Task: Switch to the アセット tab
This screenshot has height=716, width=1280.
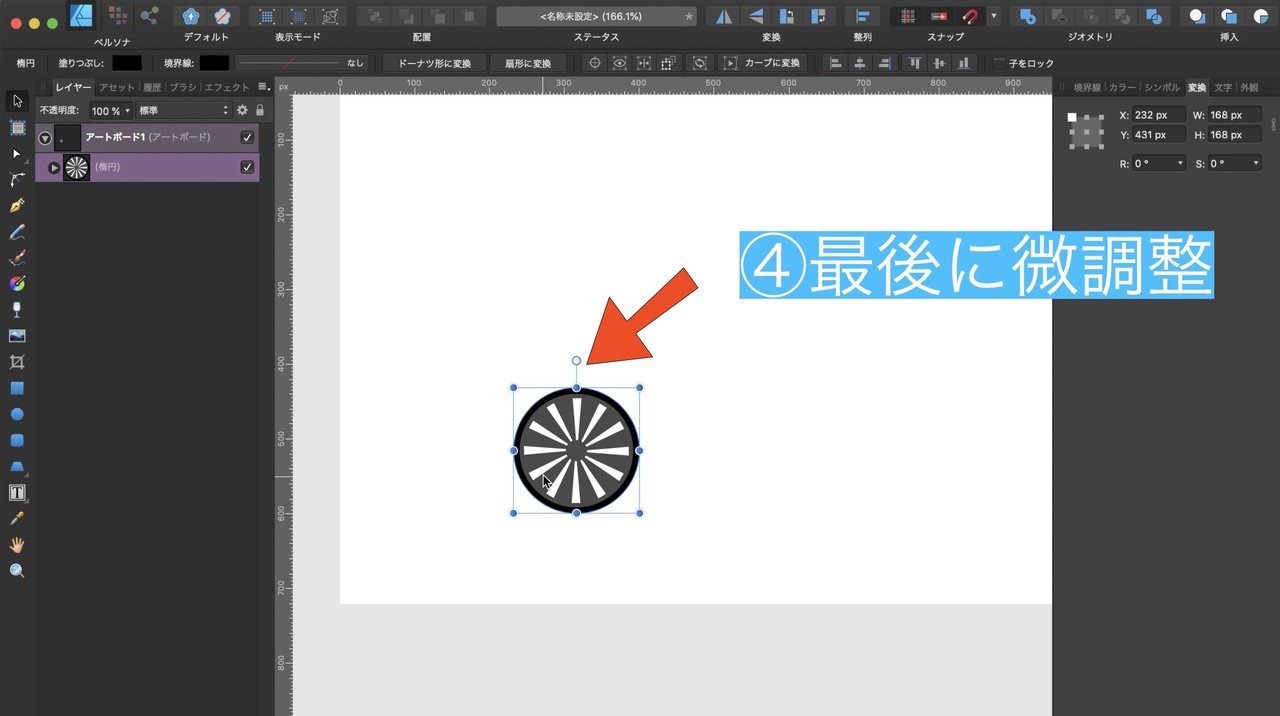Action: [x=117, y=87]
